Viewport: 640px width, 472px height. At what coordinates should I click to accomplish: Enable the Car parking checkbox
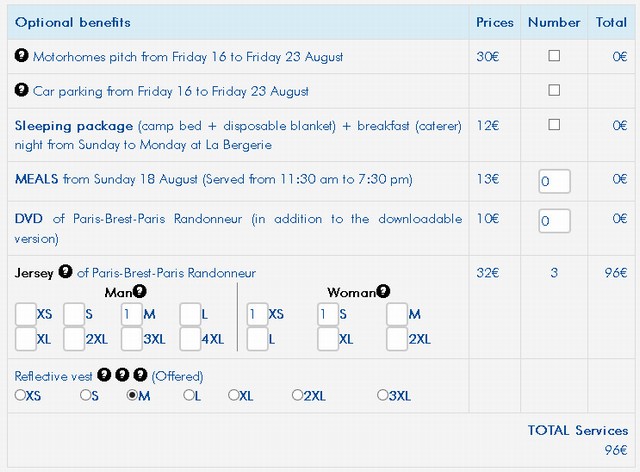554,90
